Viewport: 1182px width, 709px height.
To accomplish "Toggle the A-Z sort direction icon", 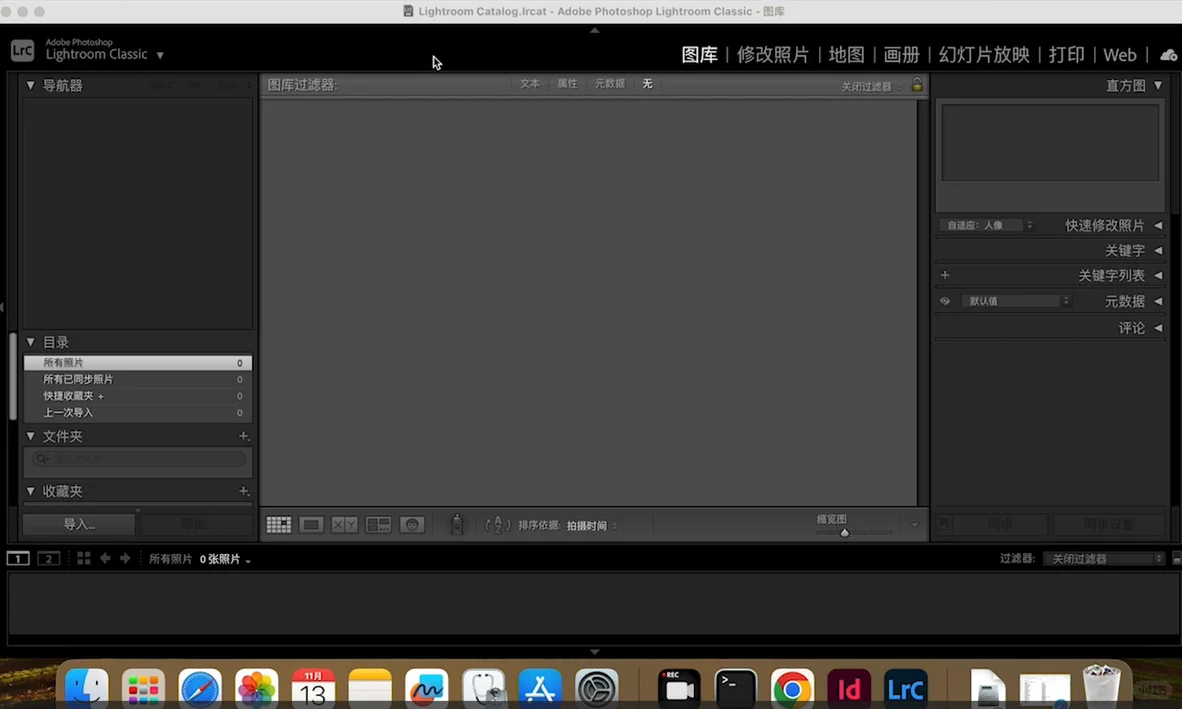I will pyautogui.click(x=497, y=525).
